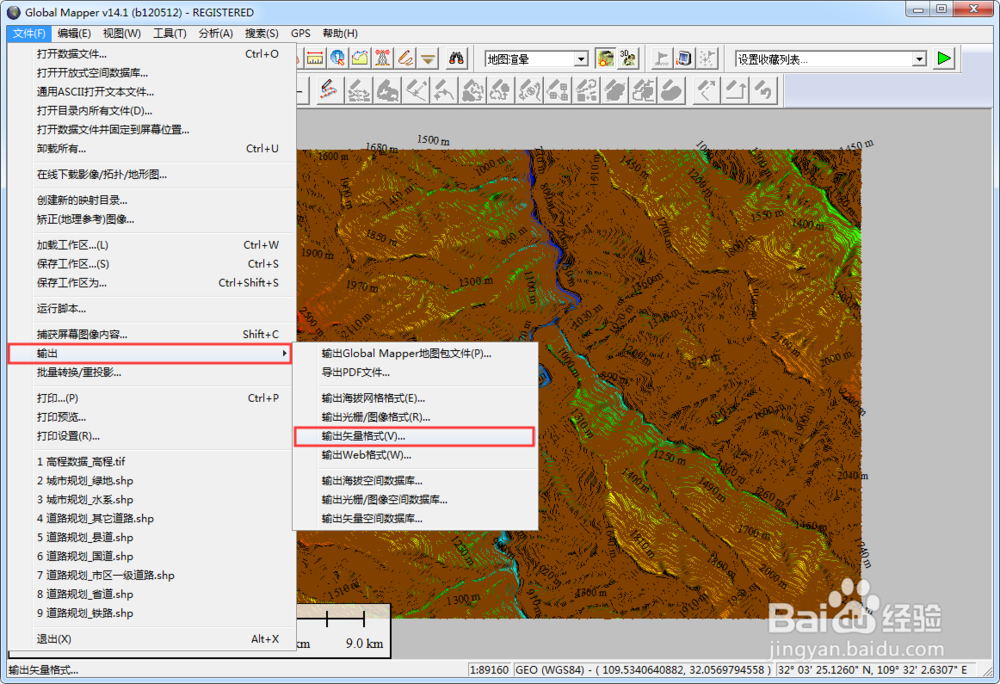The width and height of the screenshot is (1000, 684).
Task: Open Search with the binoculars icon
Action: (x=456, y=59)
